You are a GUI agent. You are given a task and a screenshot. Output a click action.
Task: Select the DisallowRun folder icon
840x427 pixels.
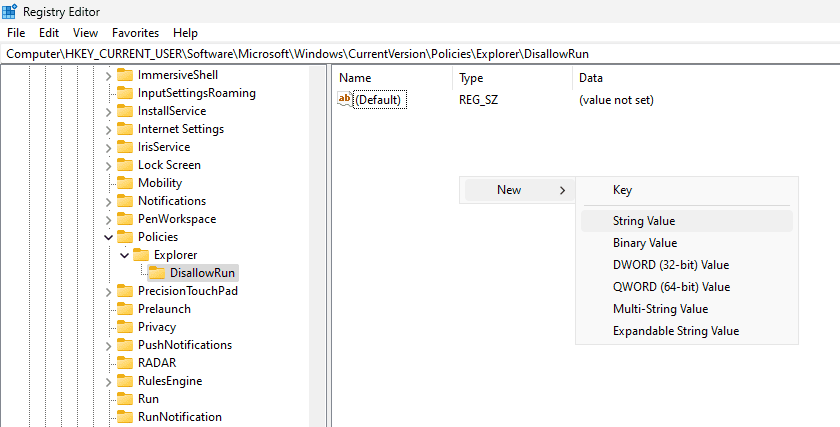point(156,273)
